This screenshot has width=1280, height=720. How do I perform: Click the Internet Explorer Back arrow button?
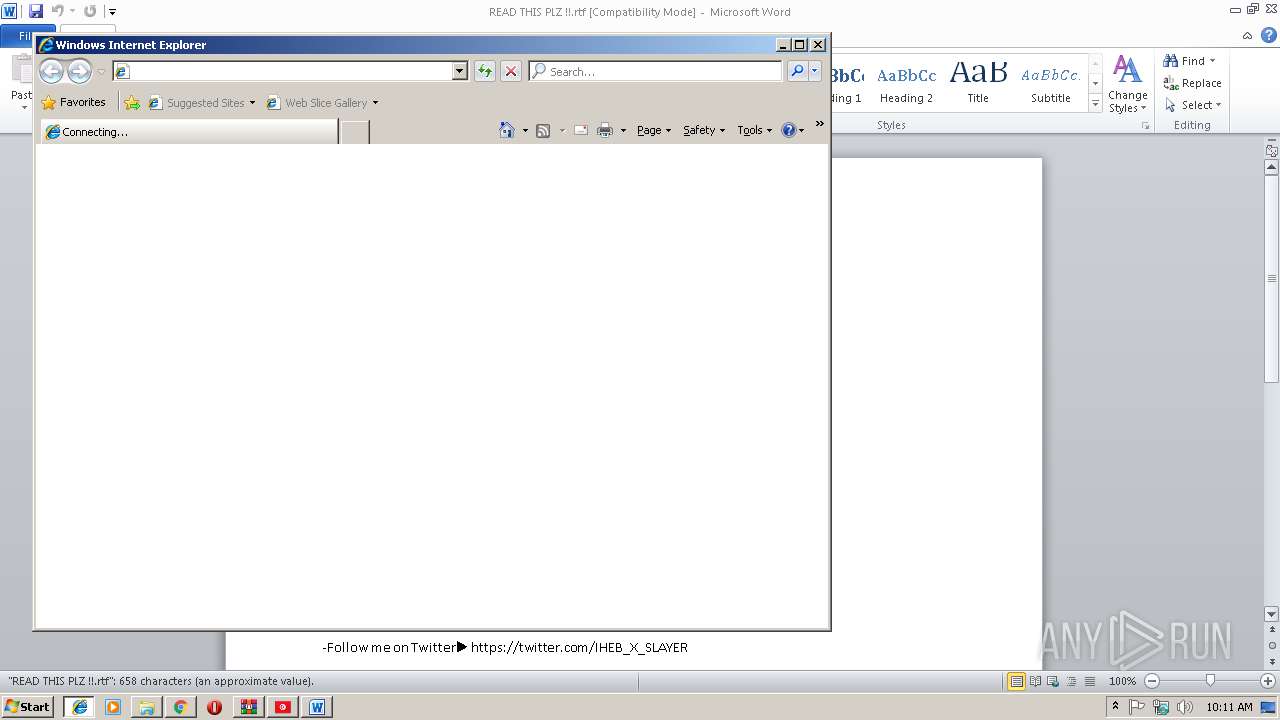(x=51, y=71)
